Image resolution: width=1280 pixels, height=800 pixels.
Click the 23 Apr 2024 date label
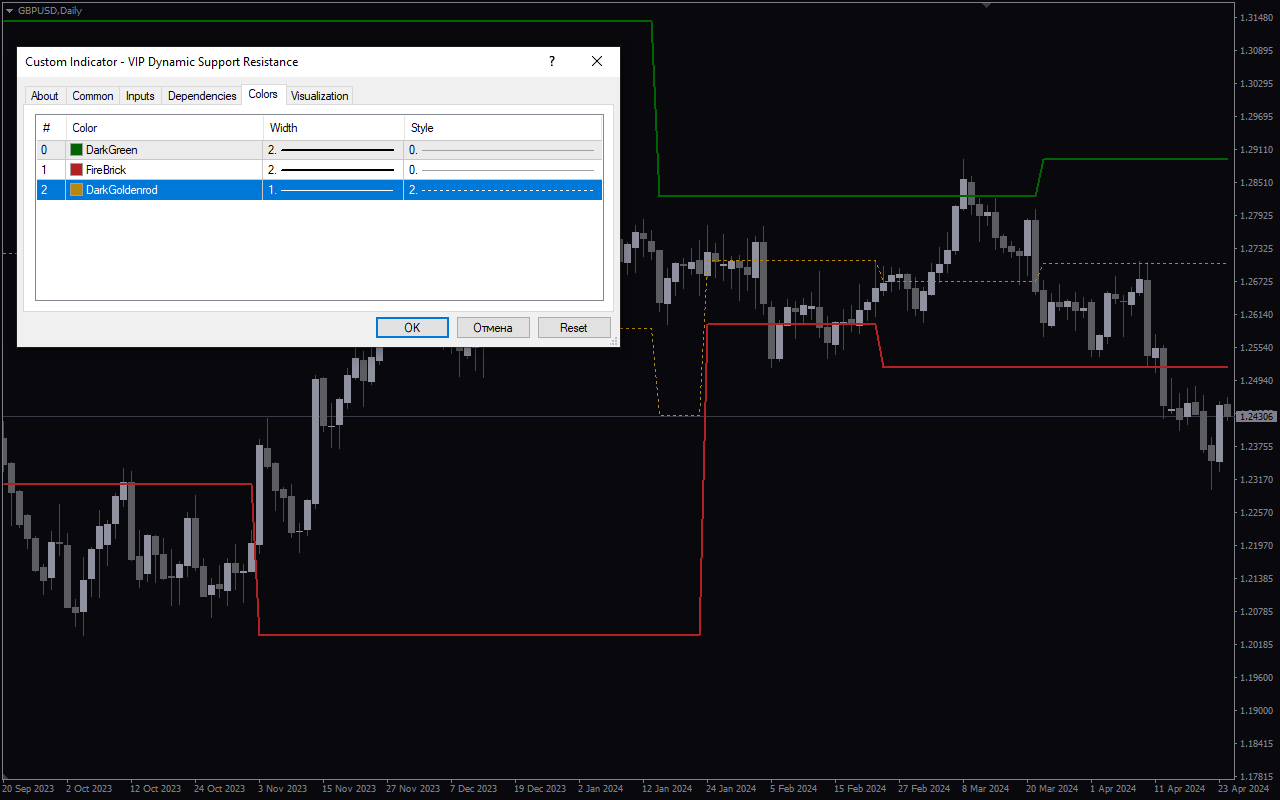click(1245, 789)
